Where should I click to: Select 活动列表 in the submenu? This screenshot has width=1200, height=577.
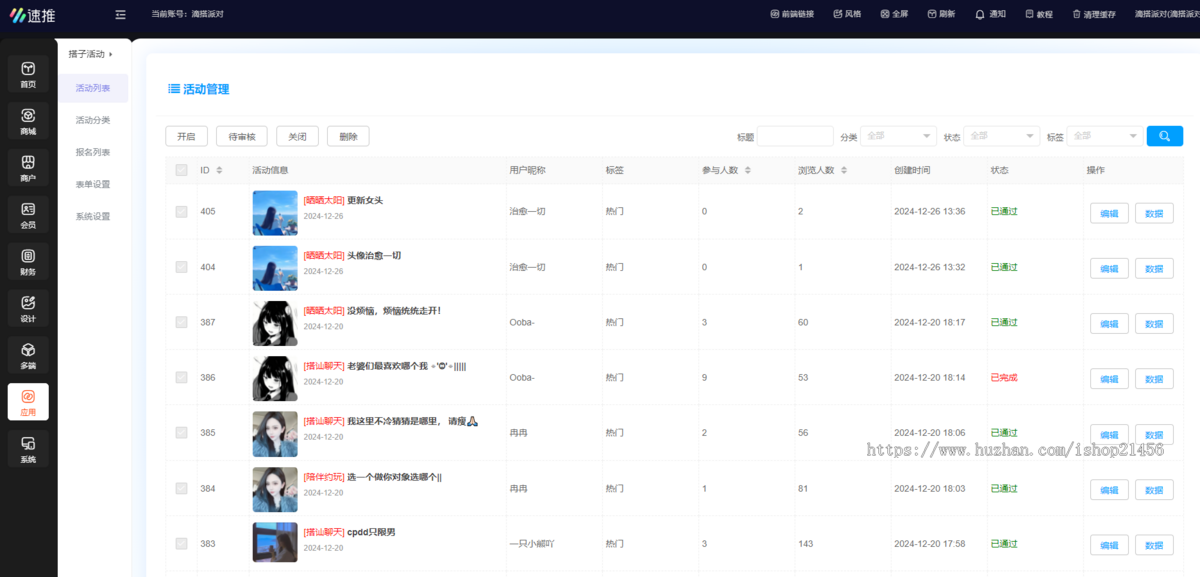pos(93,88)
